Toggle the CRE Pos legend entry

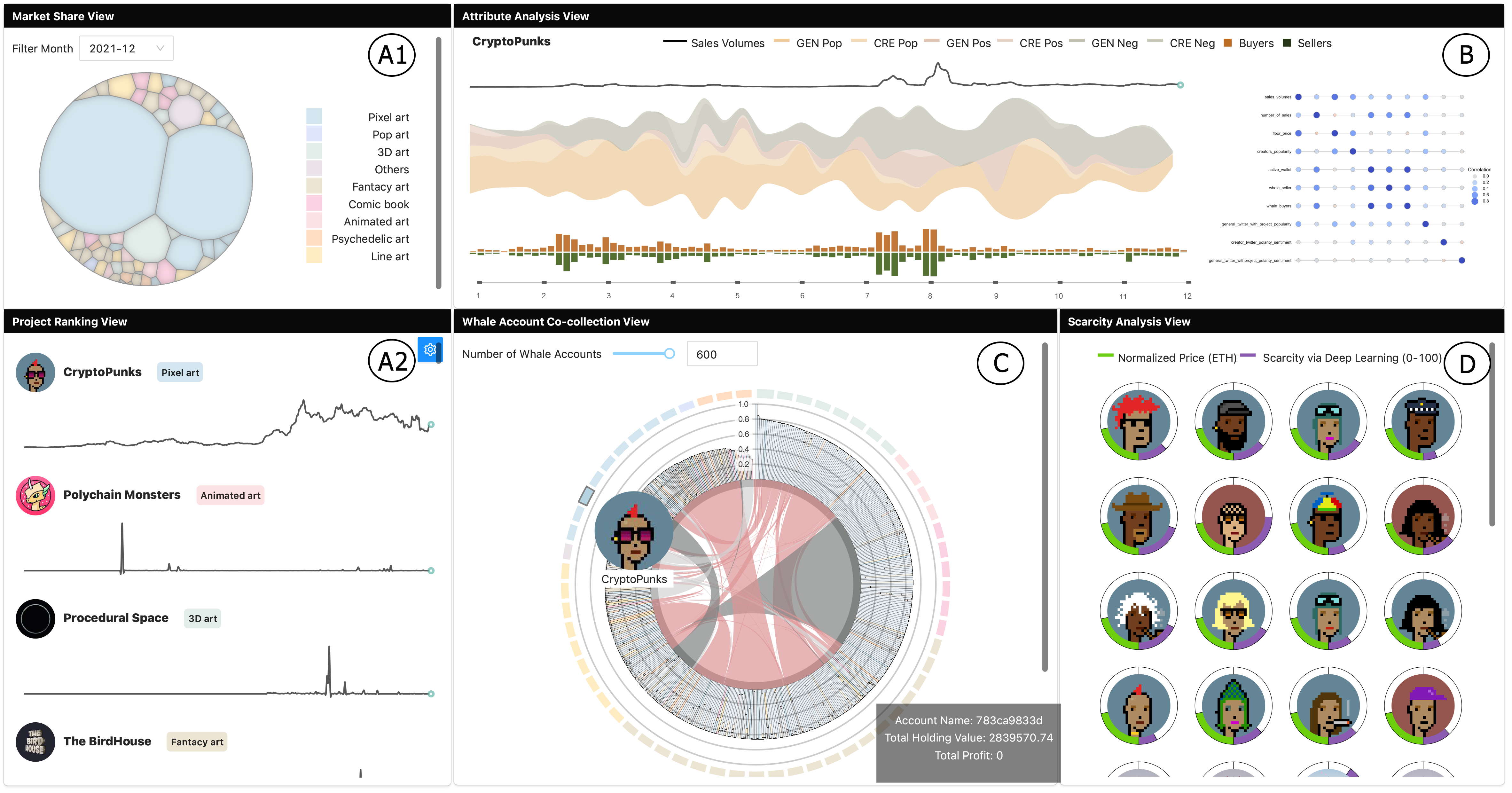tap(1030, 43)
